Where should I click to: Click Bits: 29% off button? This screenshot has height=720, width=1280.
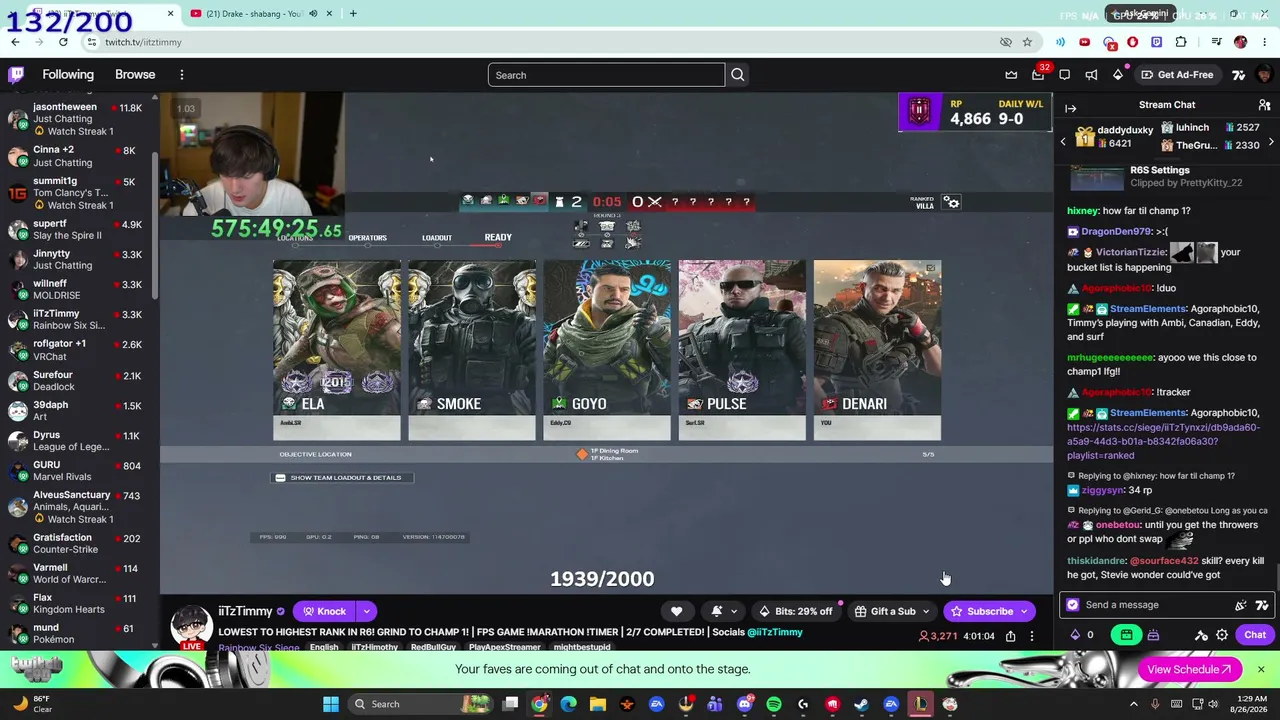795,611
